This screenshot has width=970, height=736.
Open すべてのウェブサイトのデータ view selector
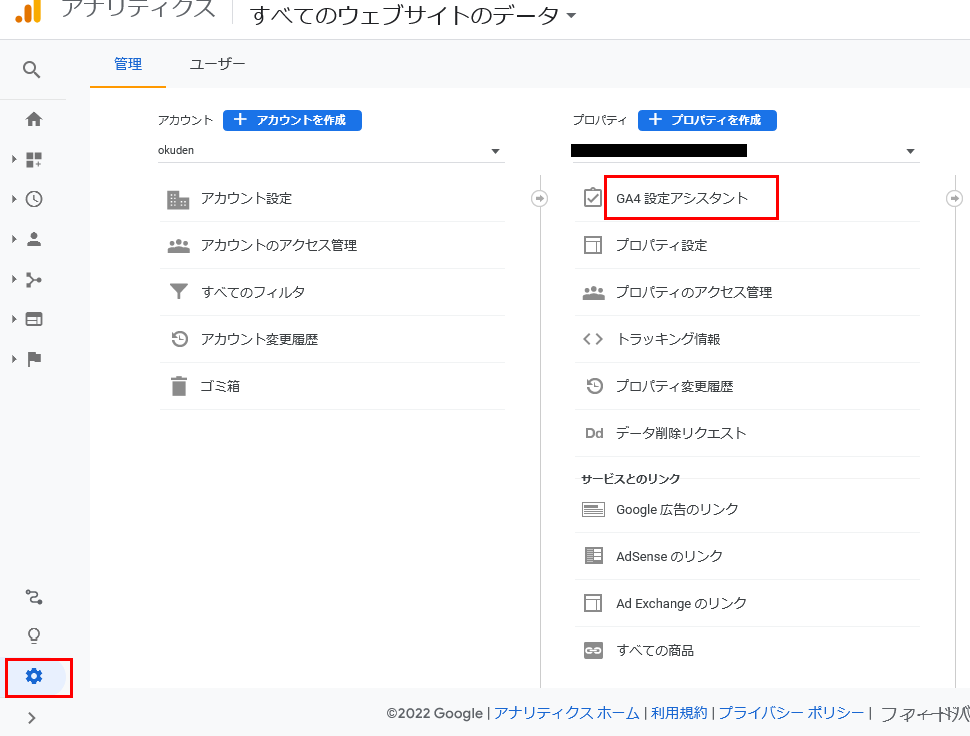413,15
